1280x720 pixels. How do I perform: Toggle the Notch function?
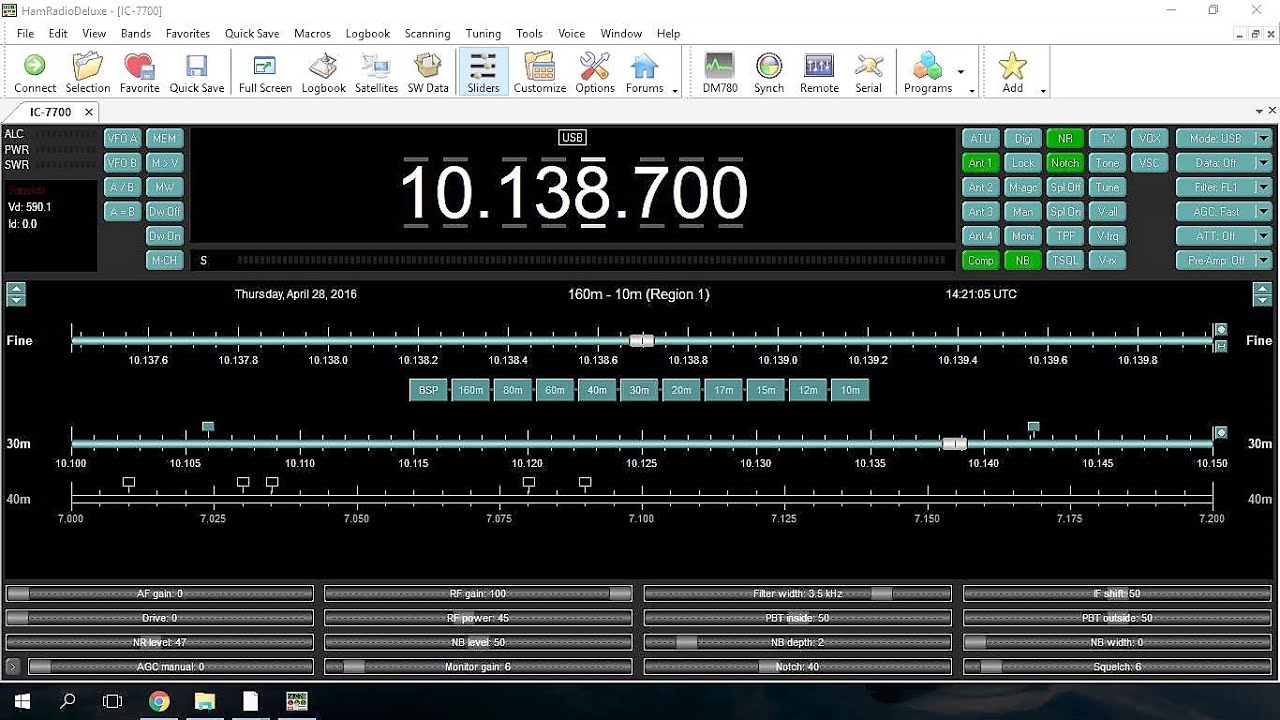(1065, 163)
